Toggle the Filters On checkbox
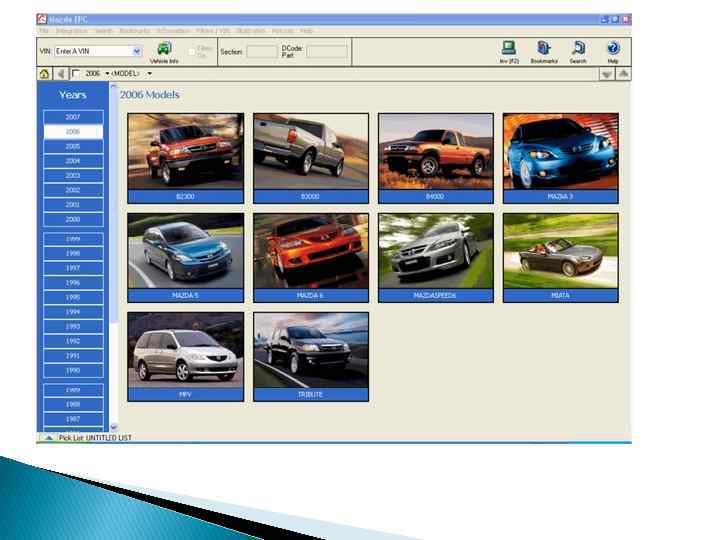720x540 pixels. (192, 51)
